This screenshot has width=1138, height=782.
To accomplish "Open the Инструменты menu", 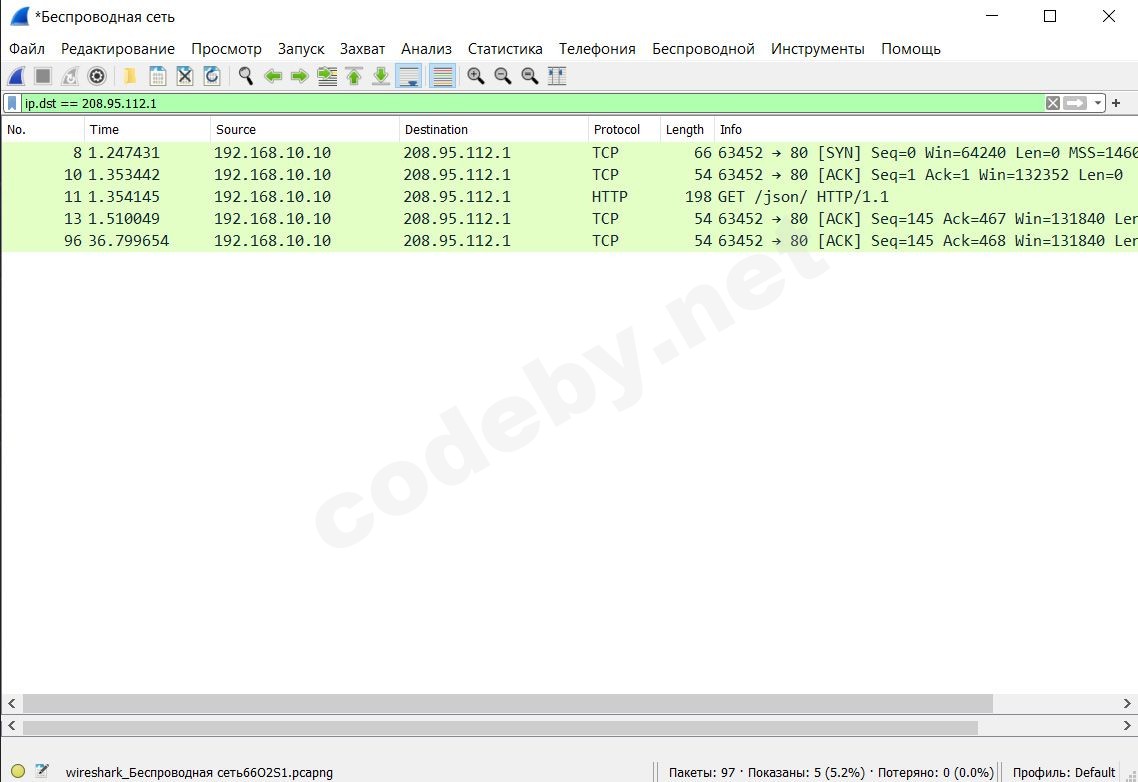I will coord(818,49).
